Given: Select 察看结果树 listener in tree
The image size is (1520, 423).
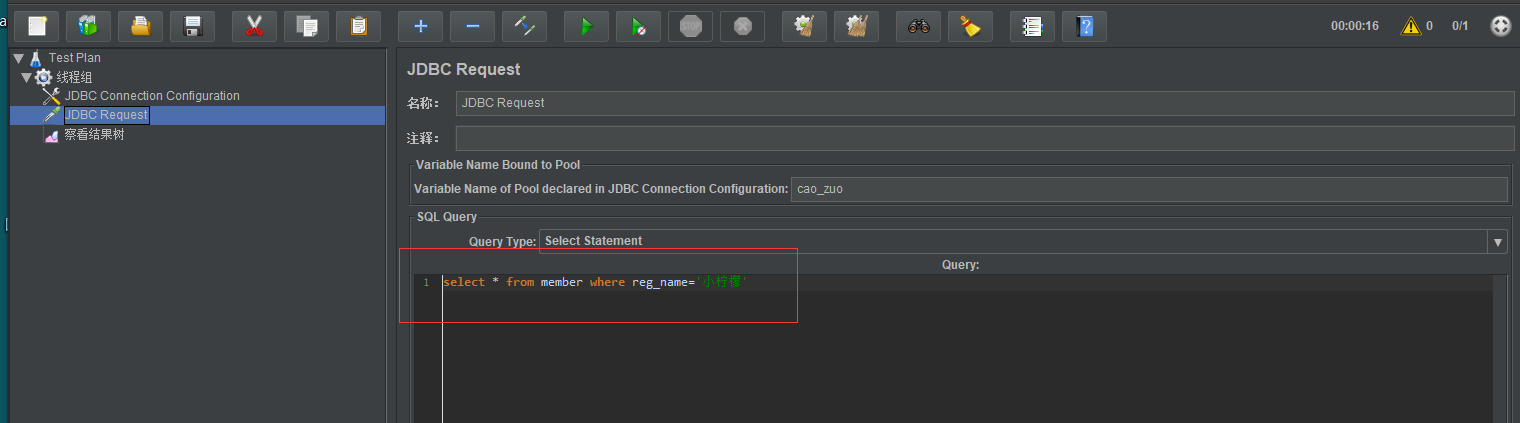Looking at the screenshot, I should tap(94, 135).
